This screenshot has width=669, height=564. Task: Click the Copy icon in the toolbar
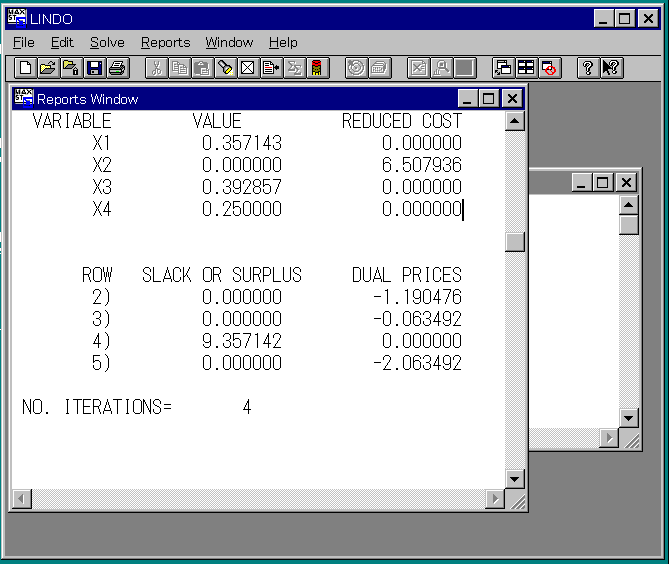[x=180, y=68]
